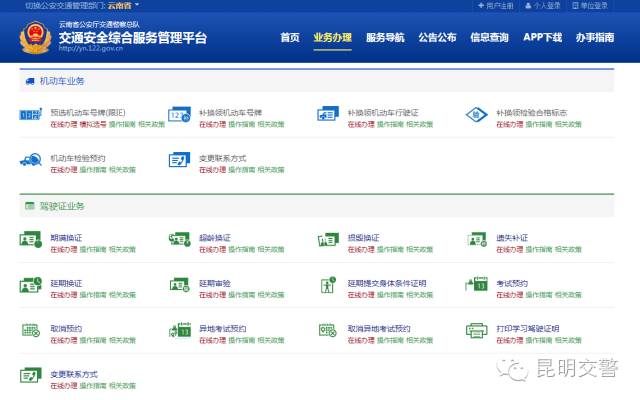This screenshot has width=640, height=400.
Task: Click the 补换领机动车行驶证 title text
Action: [383, 112]
